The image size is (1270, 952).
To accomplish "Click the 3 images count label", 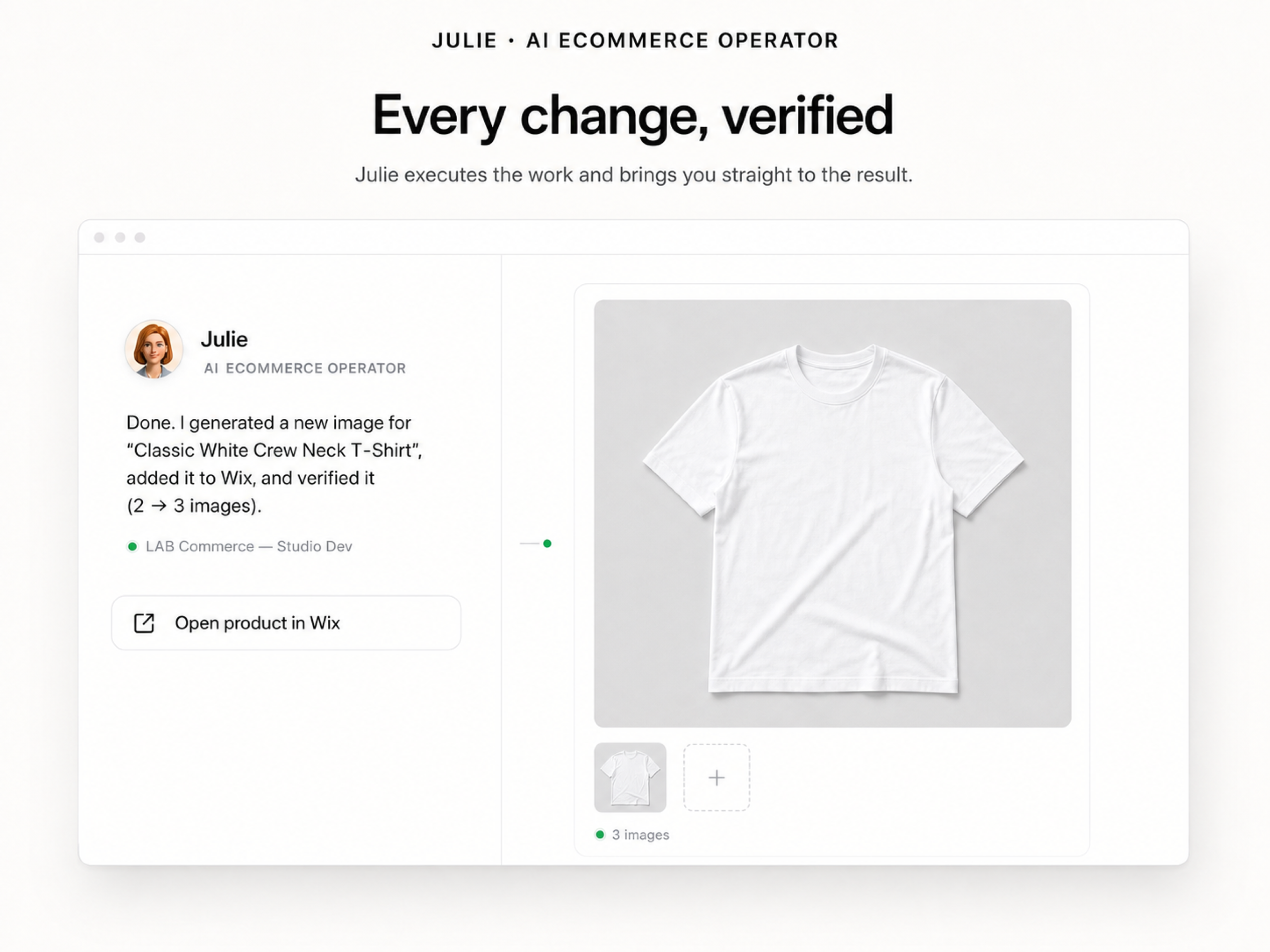I will [641, 834].
